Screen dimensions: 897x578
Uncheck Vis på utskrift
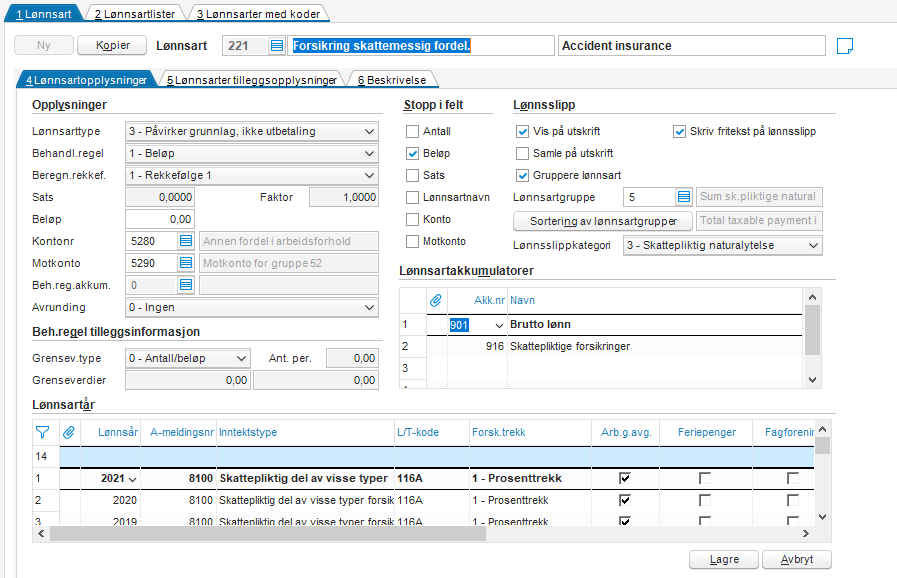click(x=522, y=132)
